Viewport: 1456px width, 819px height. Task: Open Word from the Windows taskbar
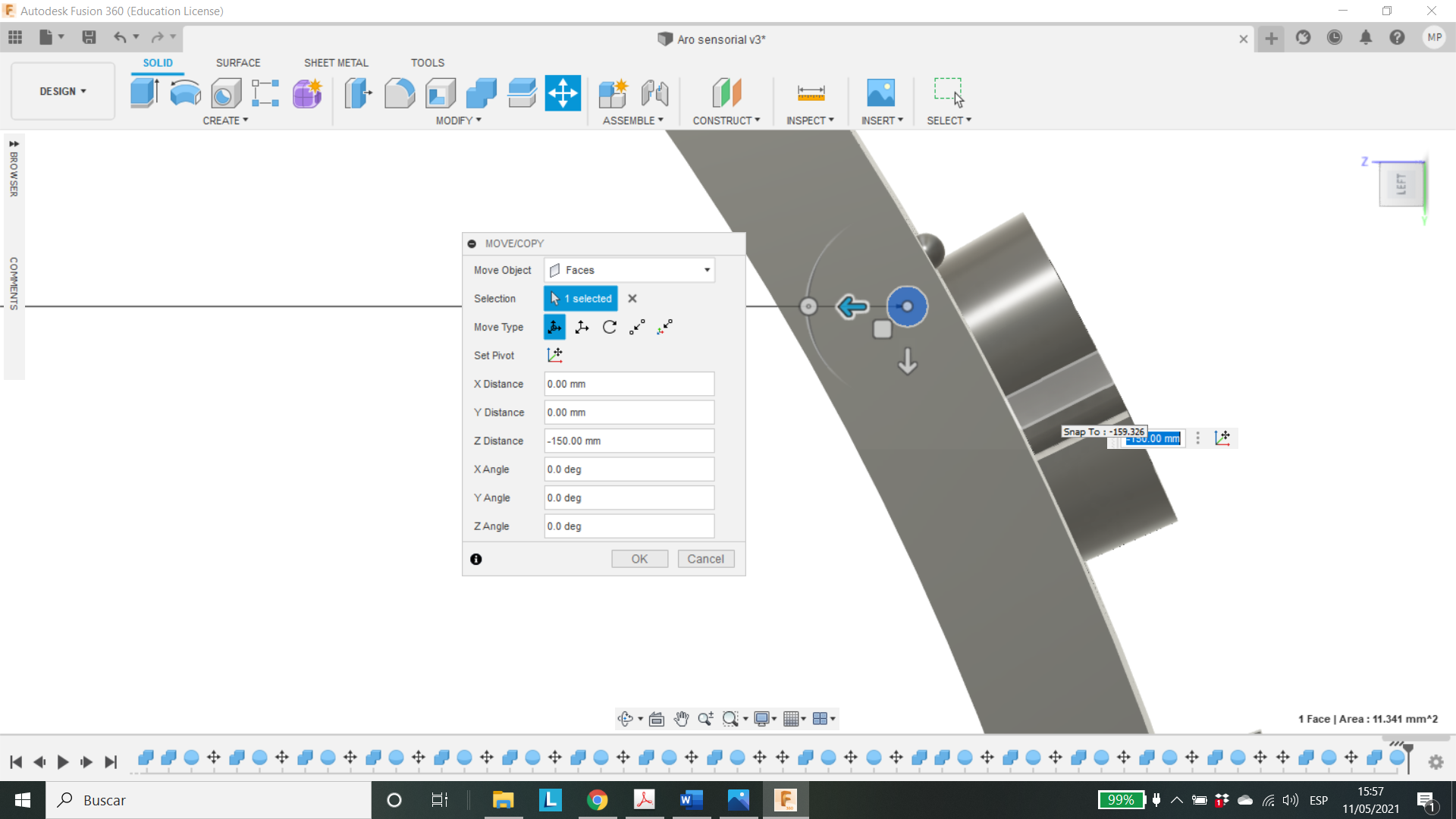[691, 800]
